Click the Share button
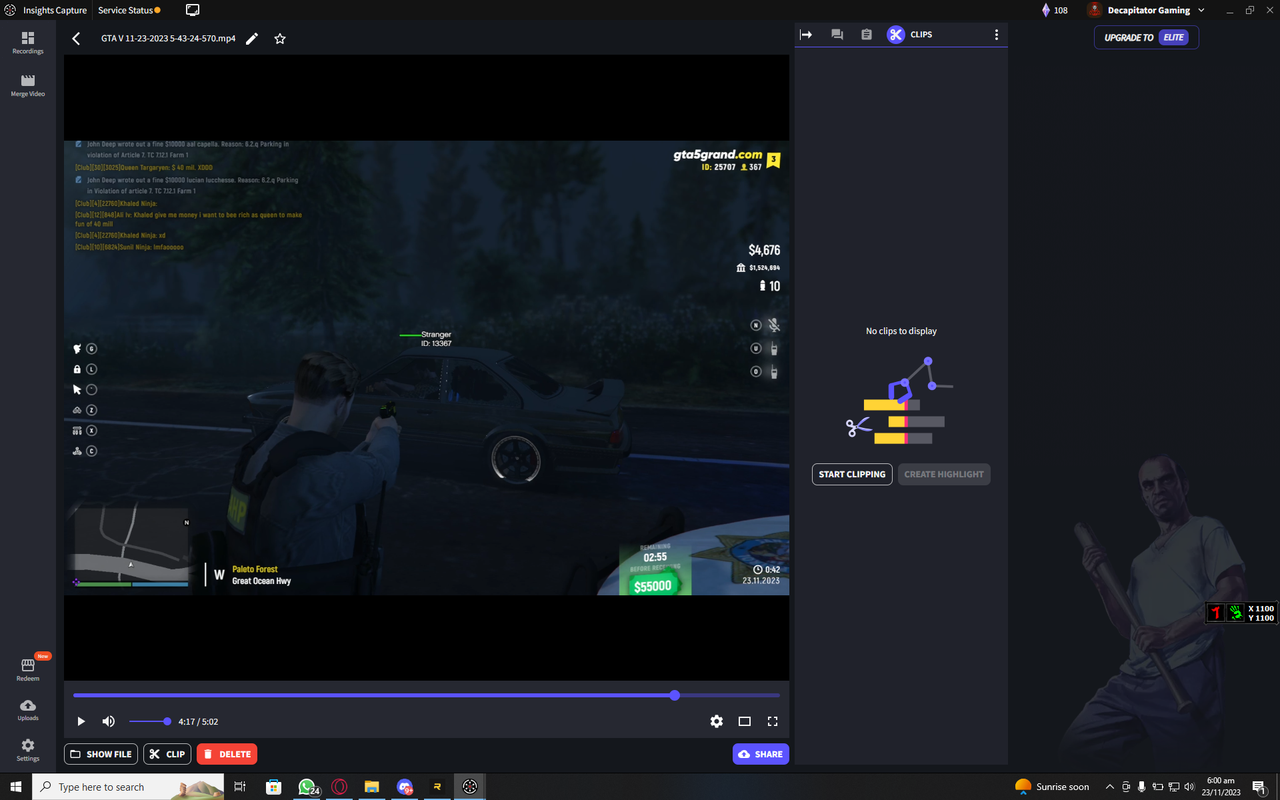Screen dimensions: 1280x800 tap(760, 754)
